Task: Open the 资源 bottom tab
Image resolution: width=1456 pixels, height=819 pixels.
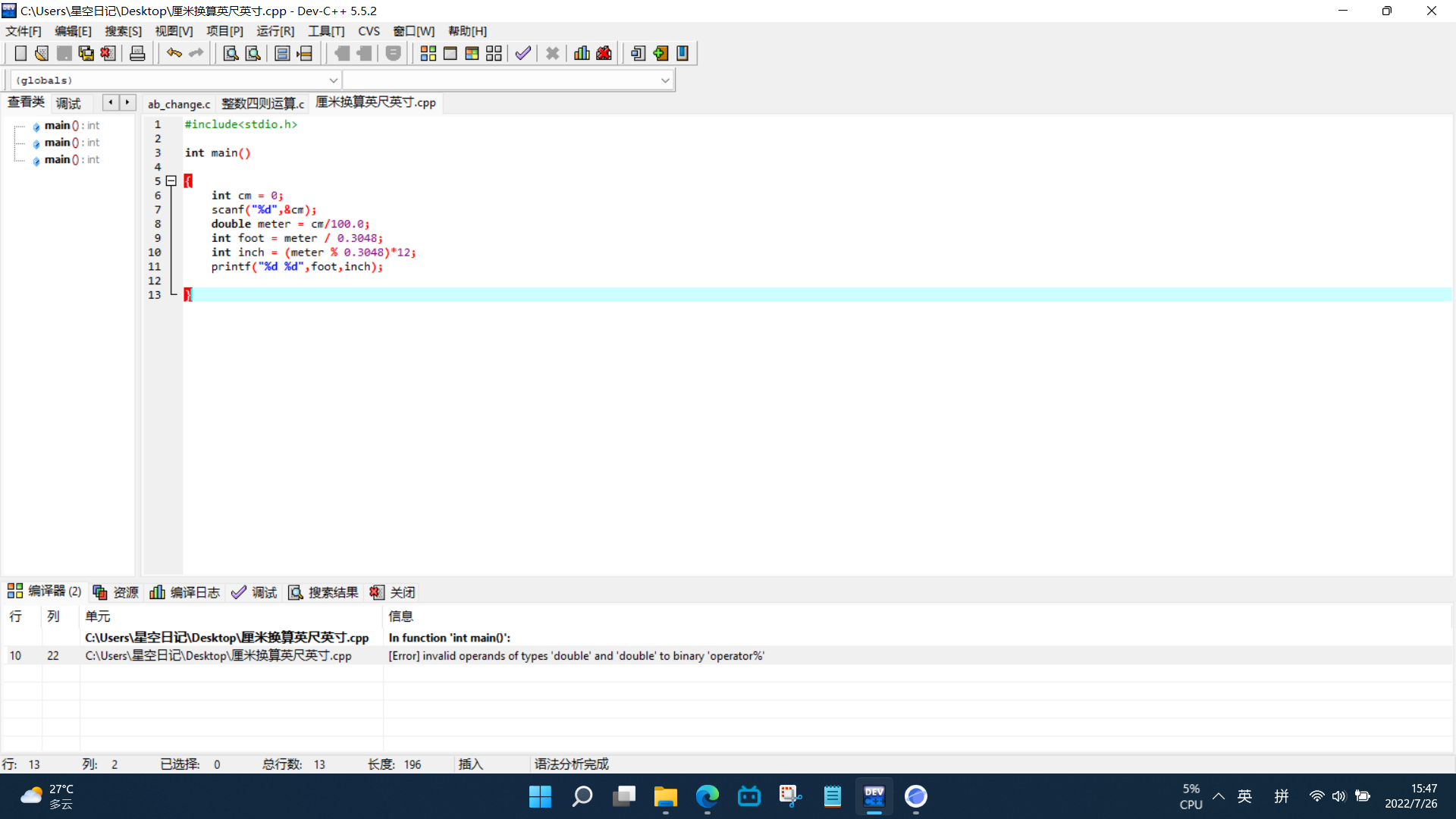Action: tap(116, 592)
